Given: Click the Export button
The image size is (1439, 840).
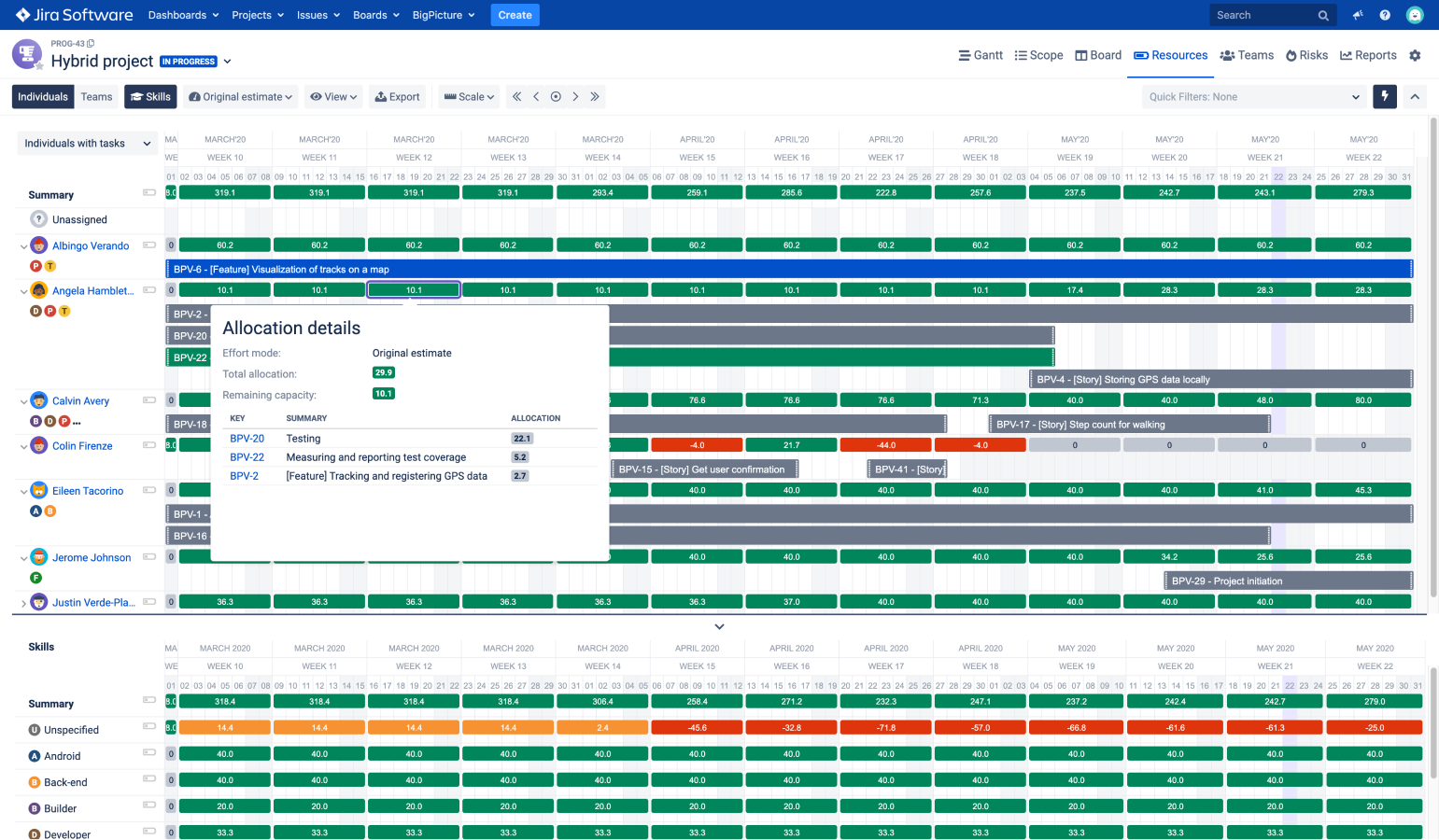Looking at the screenshot, I should [397, 96].
